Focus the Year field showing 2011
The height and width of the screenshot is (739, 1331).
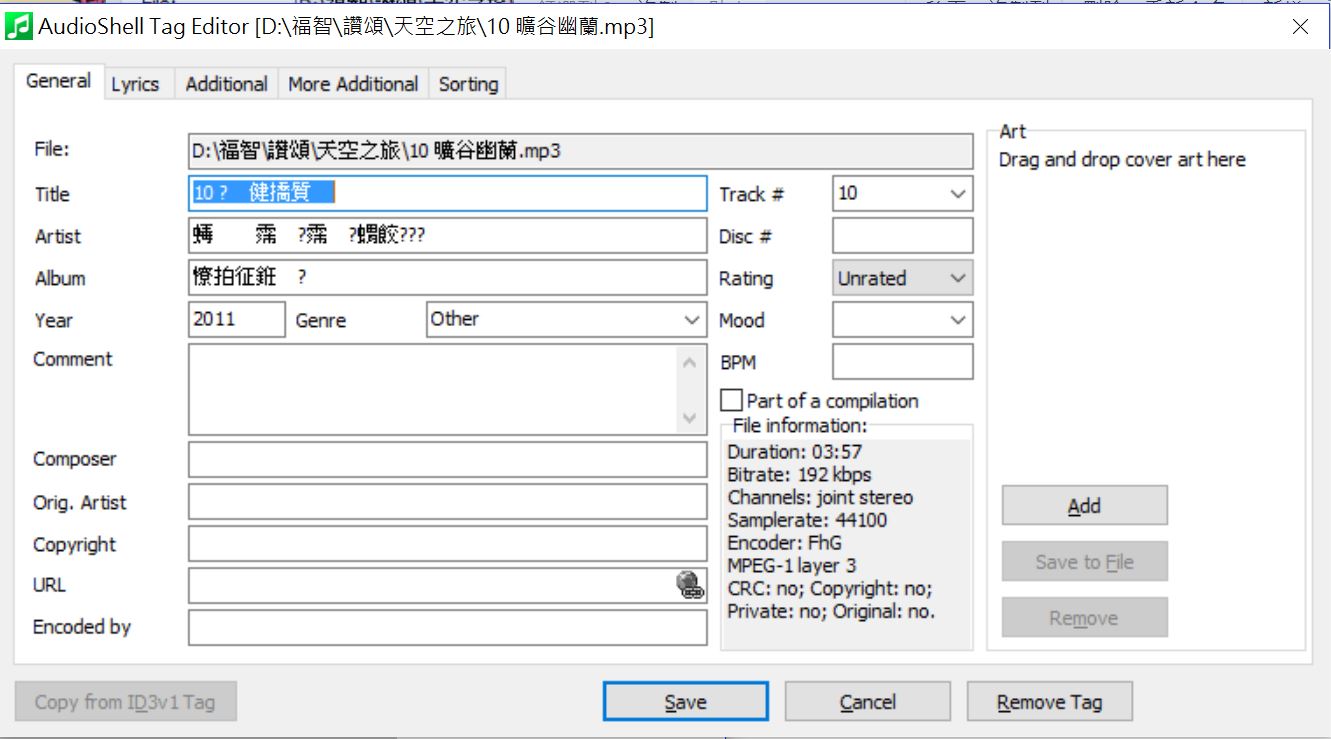(x=237, y=320)
